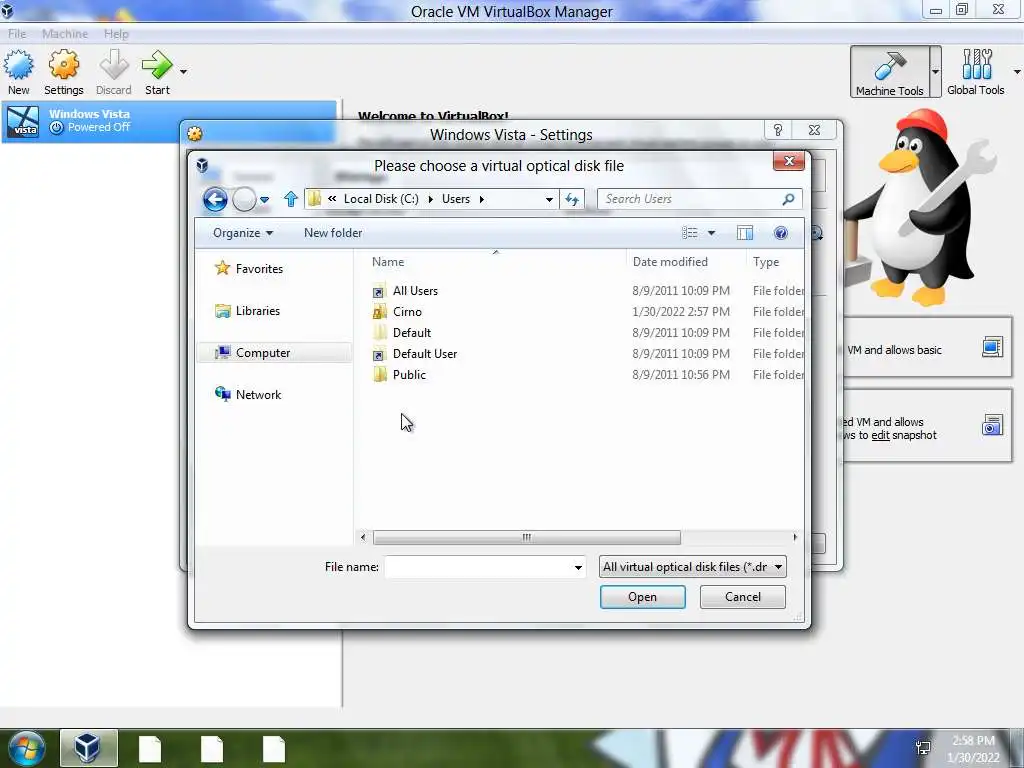Click the Settings window help button
The image size is (1024, 768).
(778, 130)
